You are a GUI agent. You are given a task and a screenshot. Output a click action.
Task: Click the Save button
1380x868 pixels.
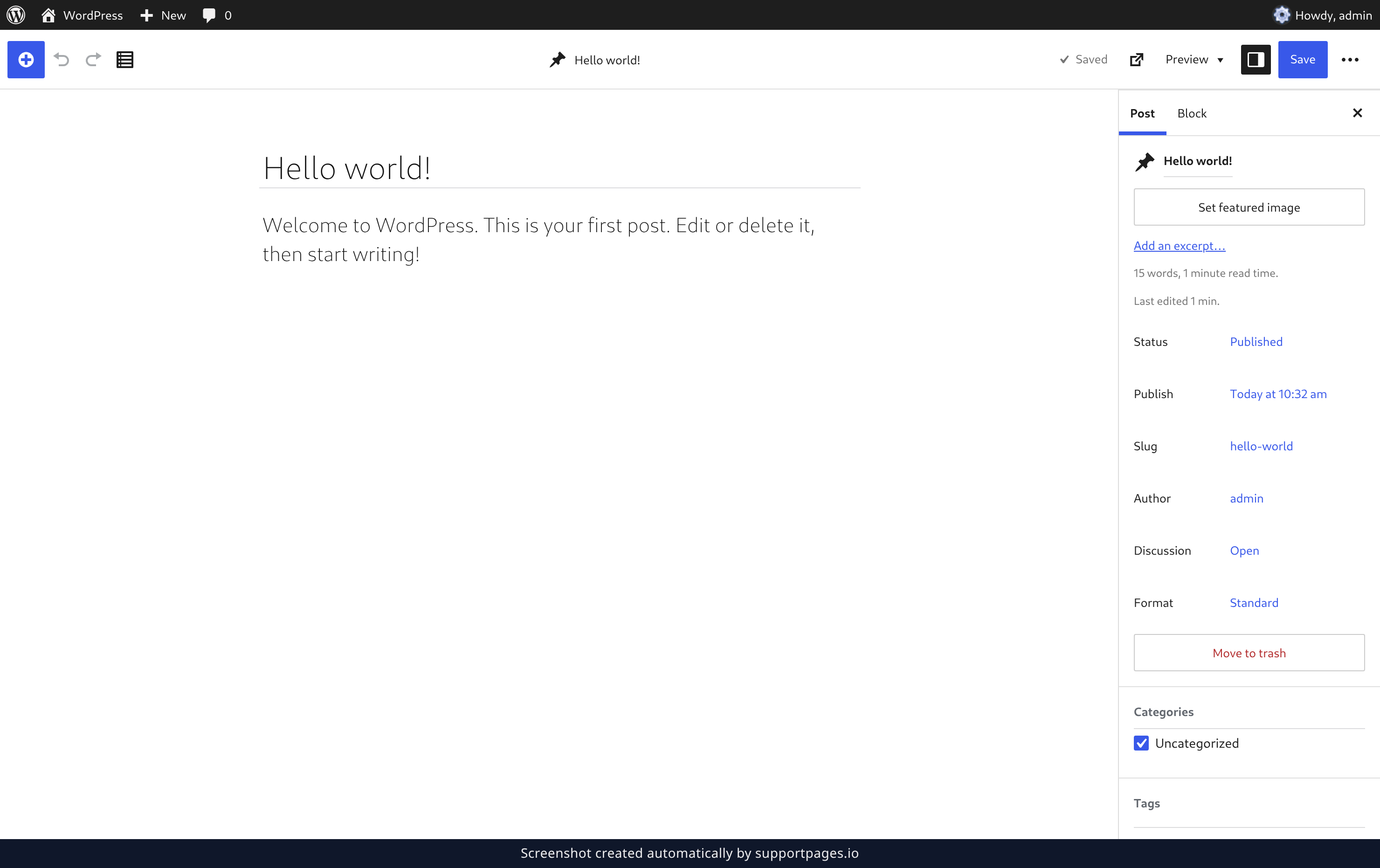(1303, 60)
